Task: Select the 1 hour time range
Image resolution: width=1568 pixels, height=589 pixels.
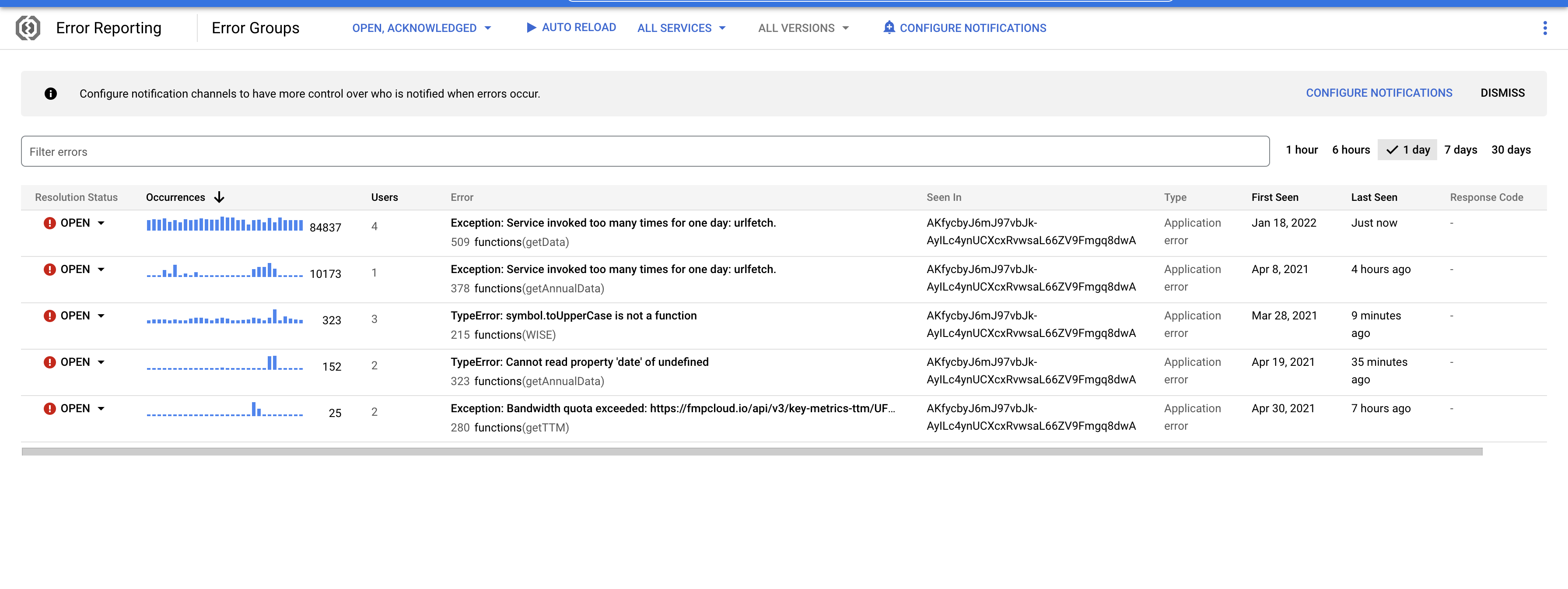Action: pos(1302,150)
